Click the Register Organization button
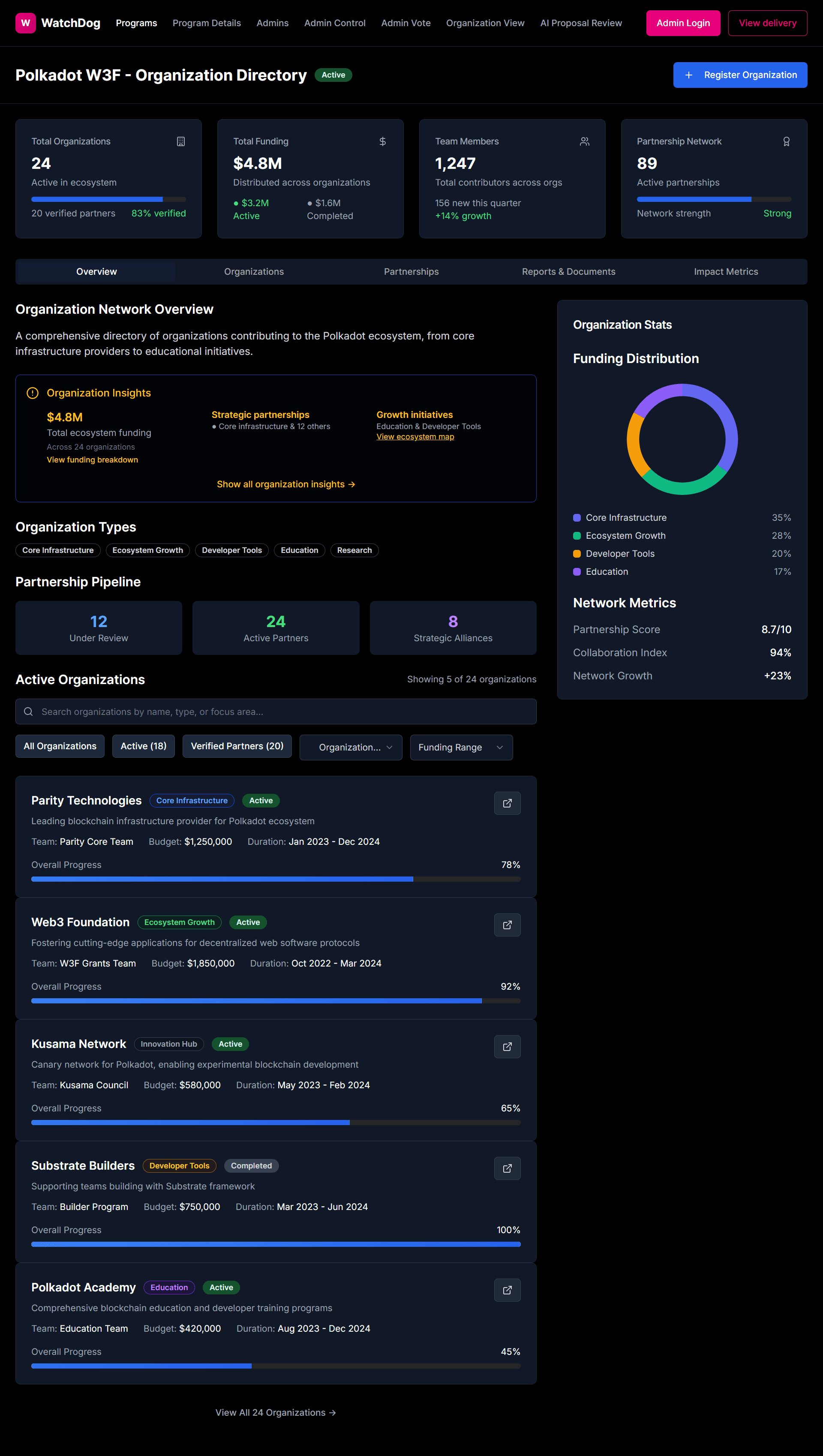Screen dimensions: 823x1456 point(739,75)
